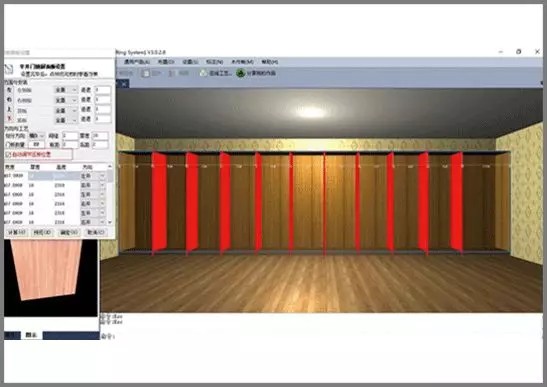Image resolution: width=548 pixels, height=387 pixels.
Task: Click the Cancel (取消) button in dialog
Action: coord(95,232)
